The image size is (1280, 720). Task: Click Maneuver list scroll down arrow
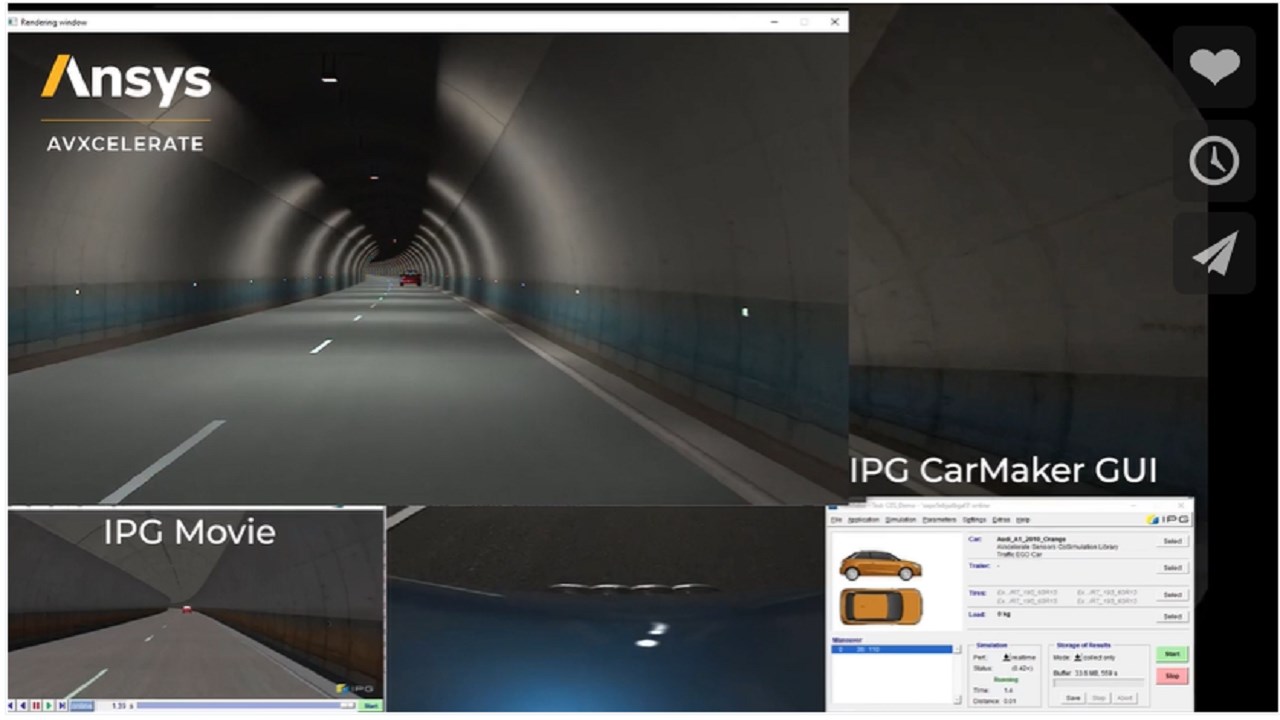coord(957,700)
